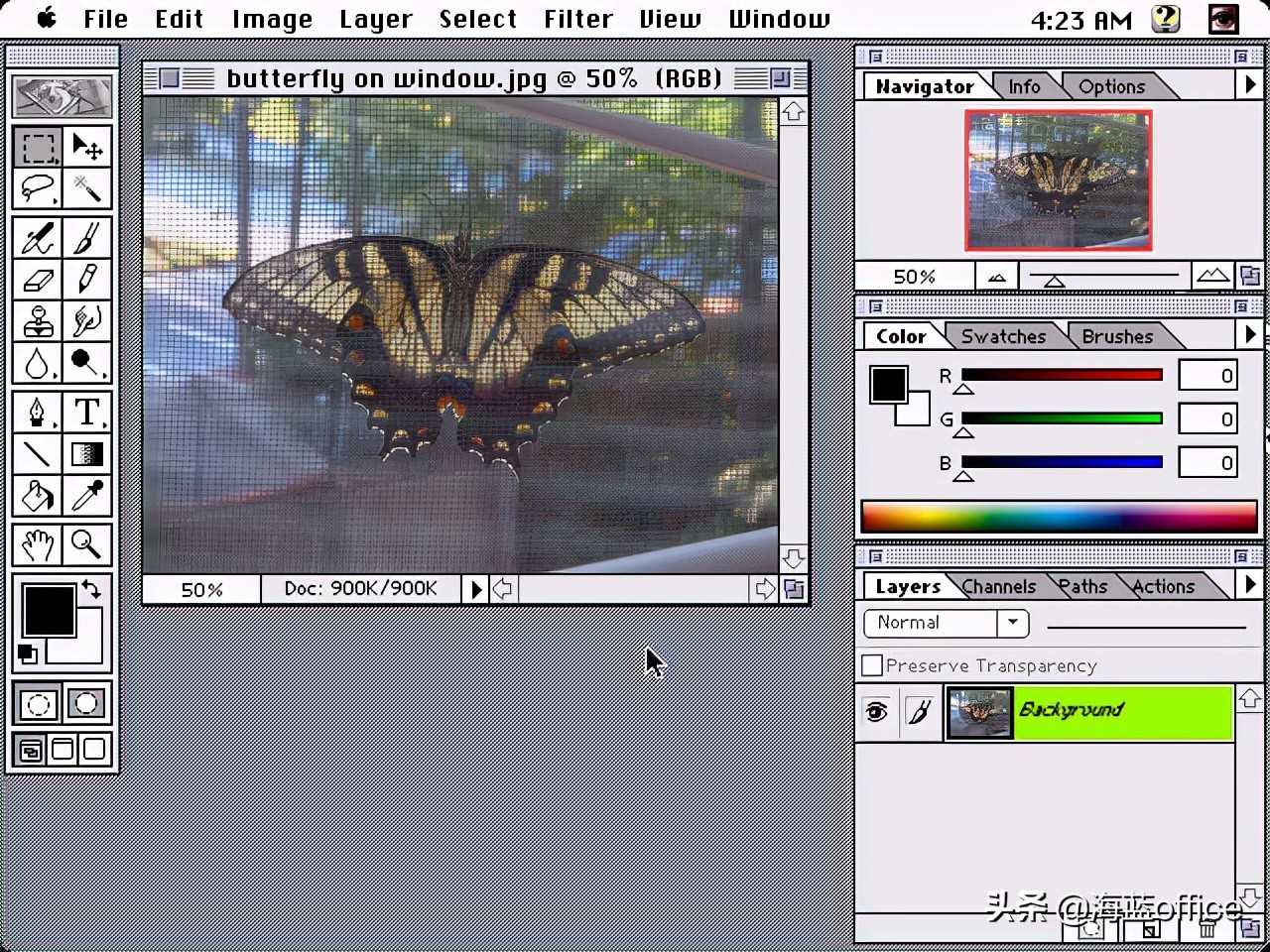Switch to the Channels tab
The width and height of the screenshot is (1270, 952).
click(x=998, y=586)
